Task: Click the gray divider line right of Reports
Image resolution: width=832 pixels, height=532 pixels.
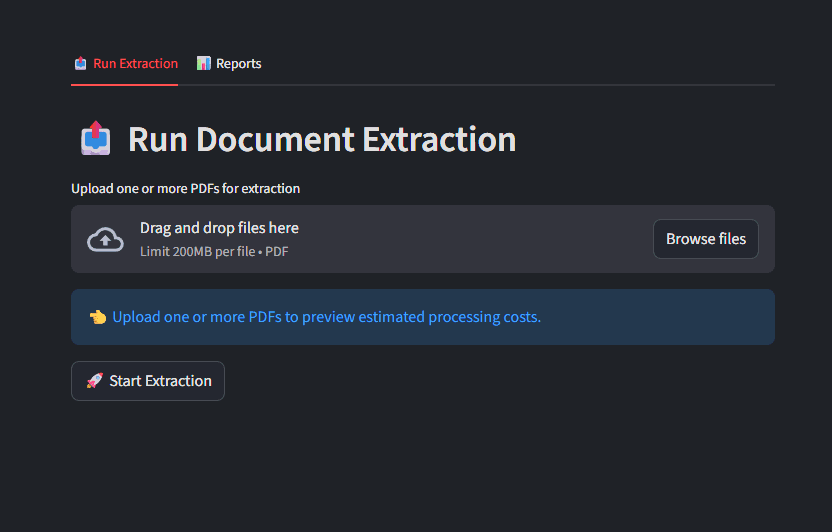Action: click(x=520, y=85)
